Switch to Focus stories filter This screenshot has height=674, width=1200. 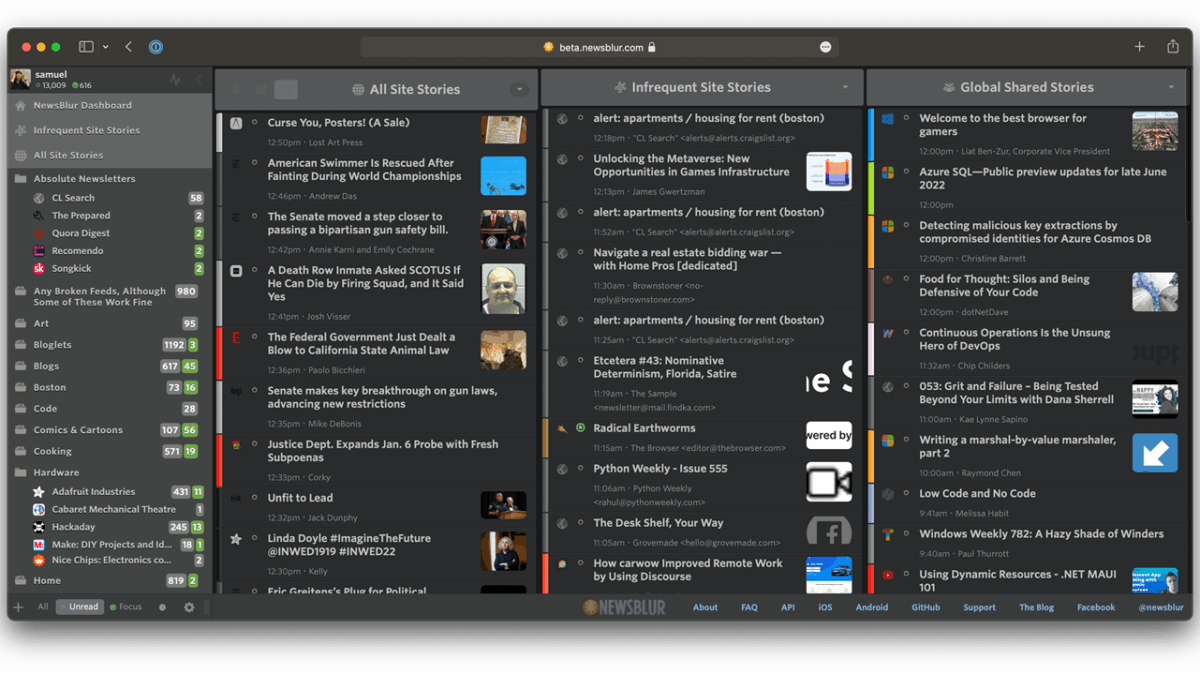coord(126,607)
